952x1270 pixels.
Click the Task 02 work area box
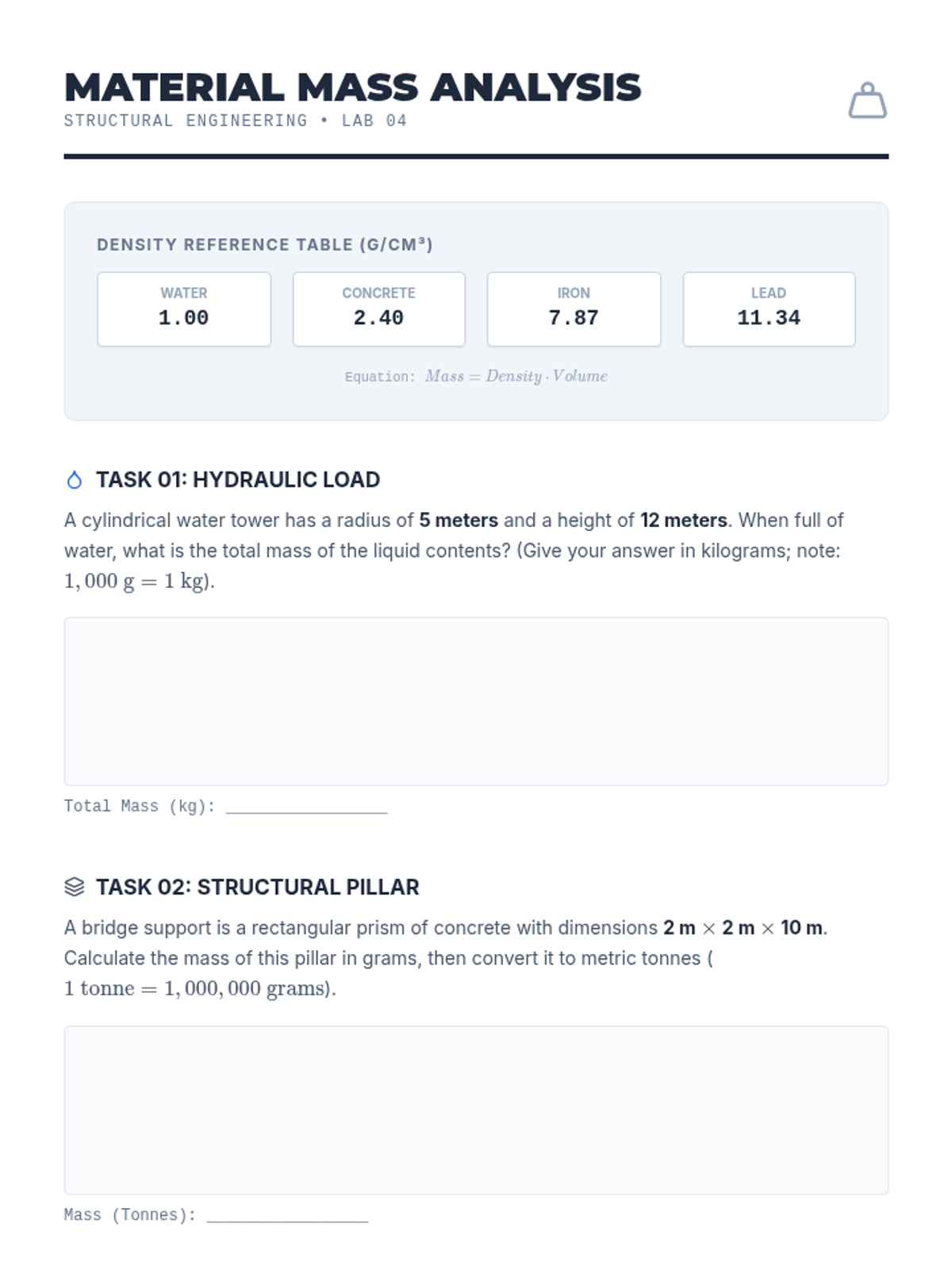pyautogui.click(x=476, y=1110)
